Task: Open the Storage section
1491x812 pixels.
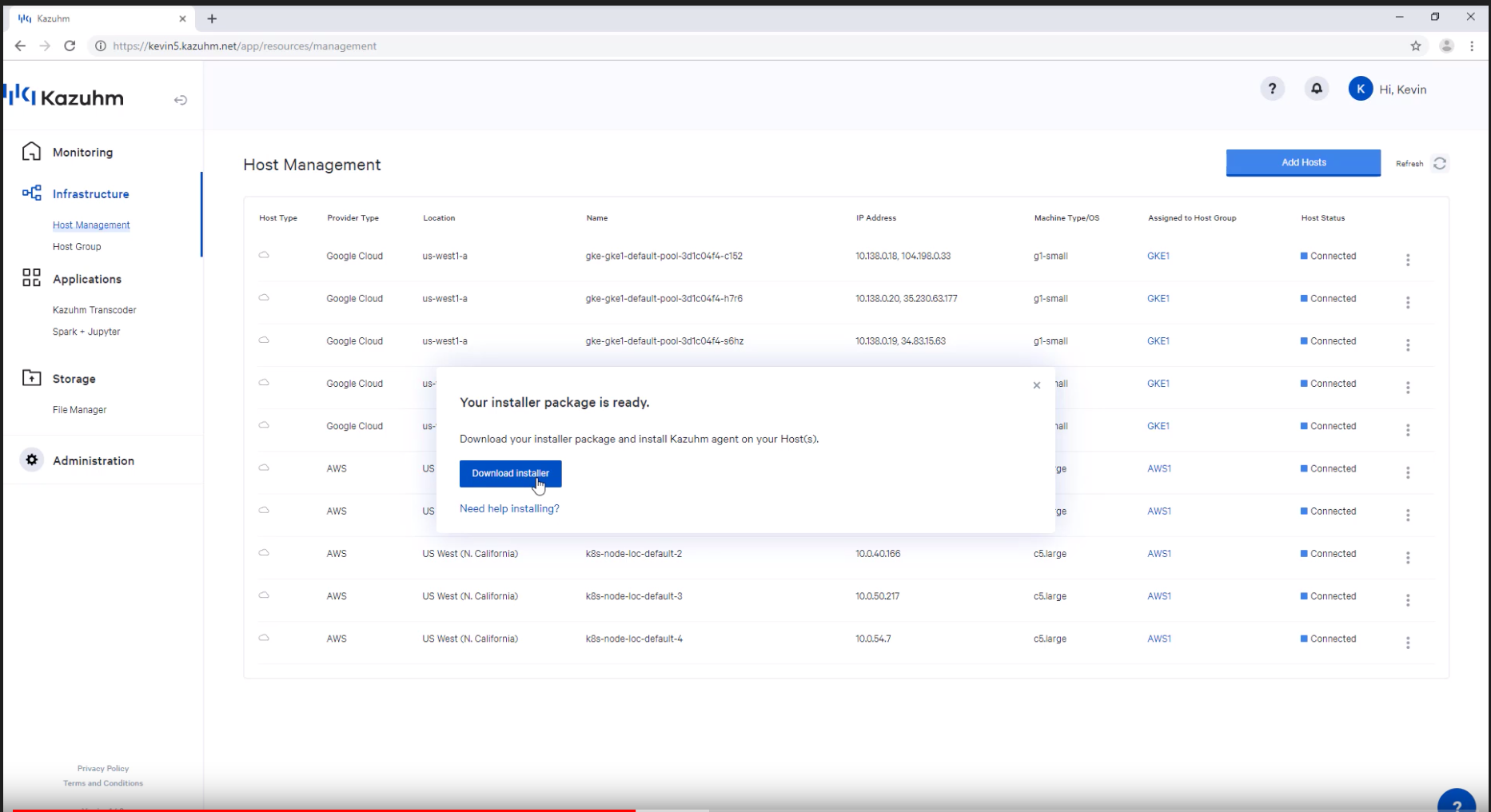Action: pyautogui.click(x=74, y=379)
